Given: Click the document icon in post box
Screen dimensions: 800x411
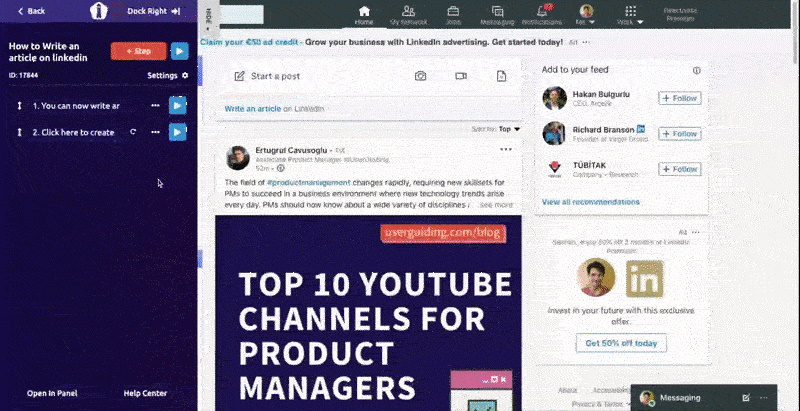Looking at the screenshot, I should click(500, 76).
